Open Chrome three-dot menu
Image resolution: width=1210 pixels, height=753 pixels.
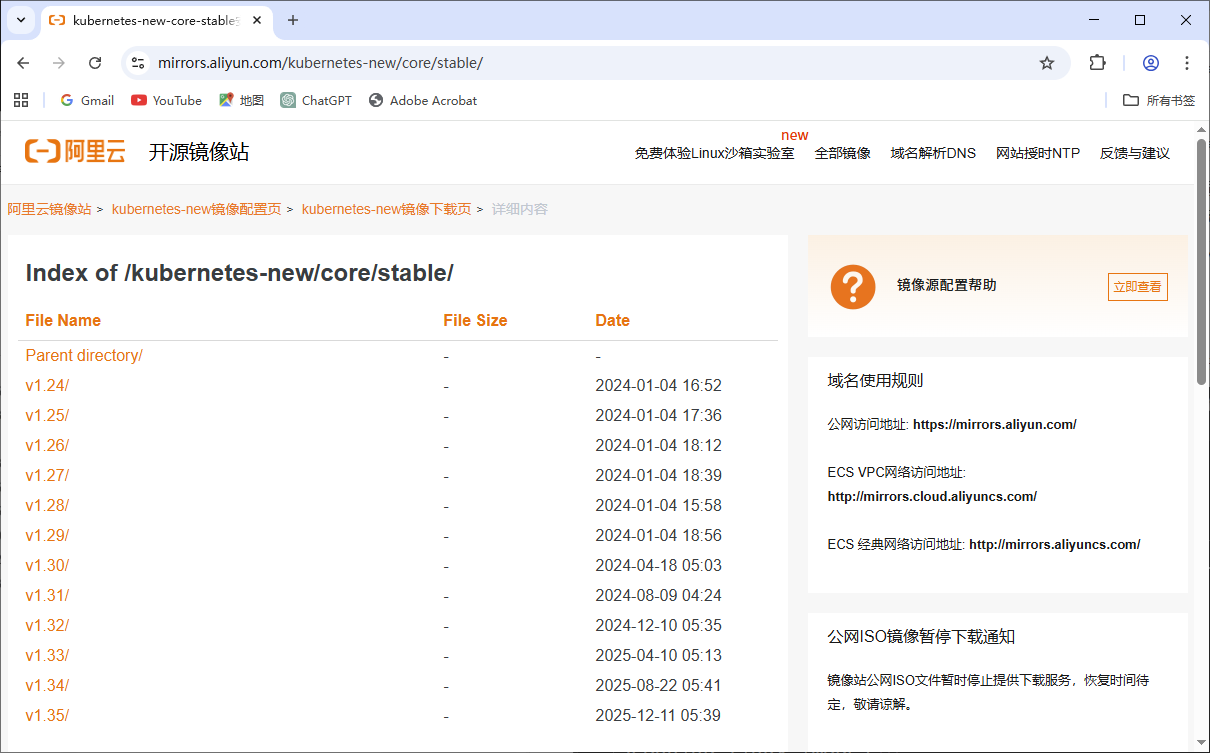[1187, 63]
